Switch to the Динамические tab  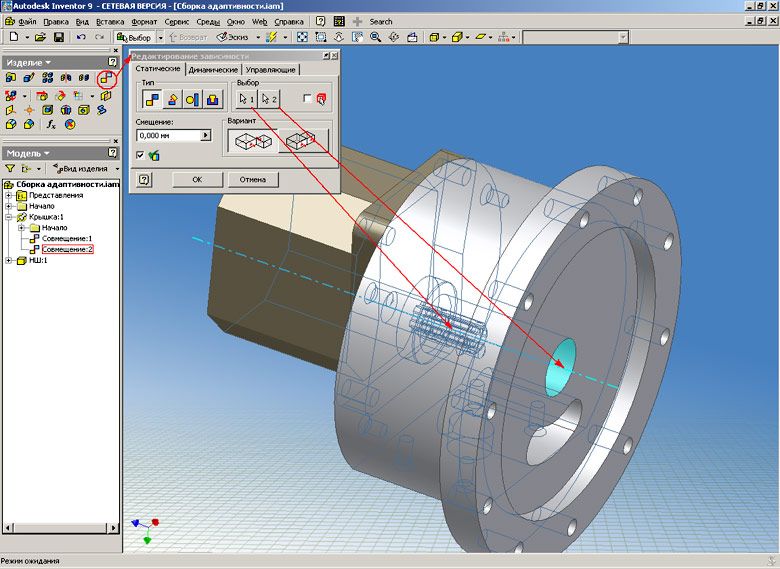point(213,70)
